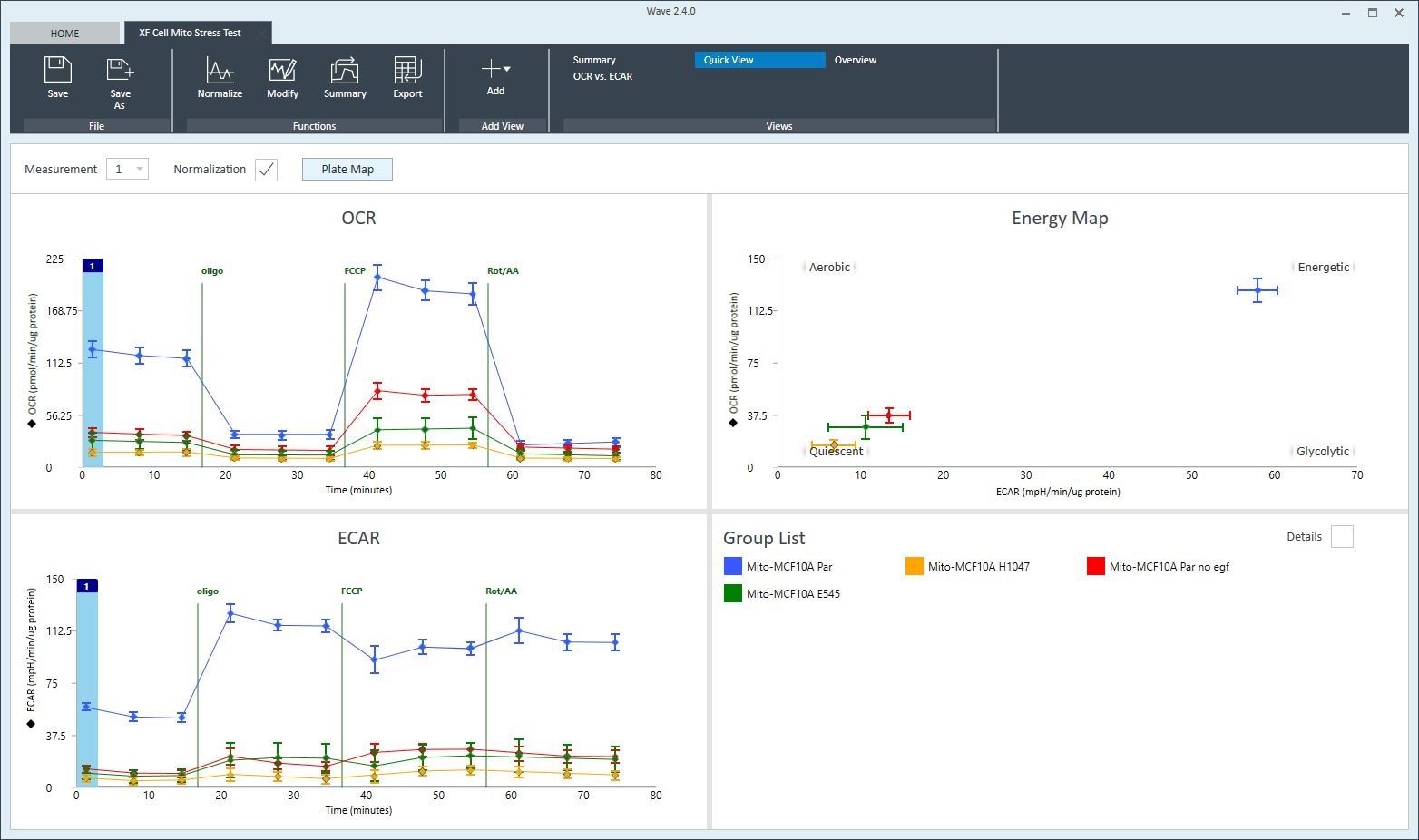1419x840 pixels.
Task: Click the blue Mito-MCF10A Par color swatch
Action: 733,567
